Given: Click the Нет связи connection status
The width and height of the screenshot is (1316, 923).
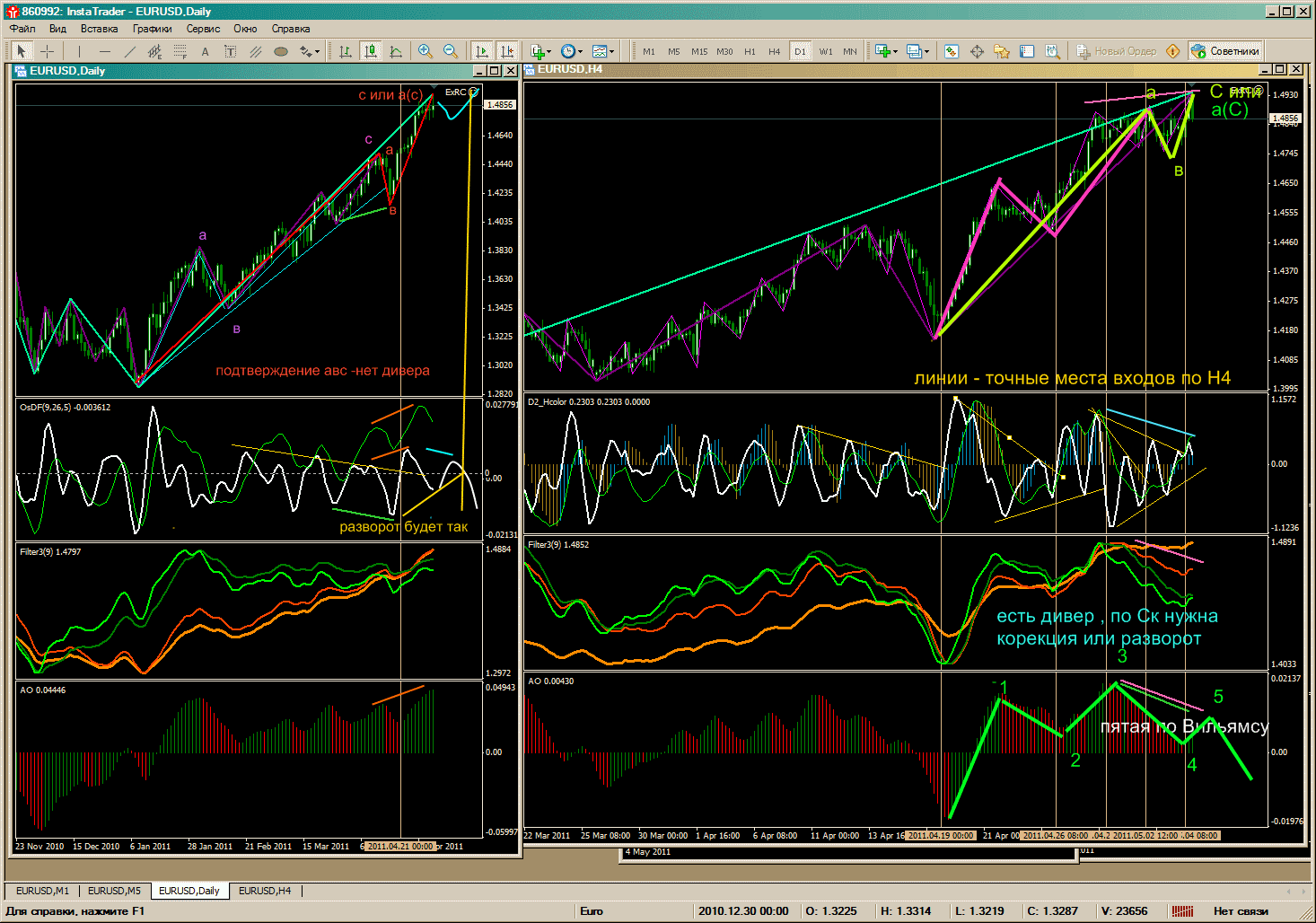Looking at the screenshot, I should [1241, 910].
